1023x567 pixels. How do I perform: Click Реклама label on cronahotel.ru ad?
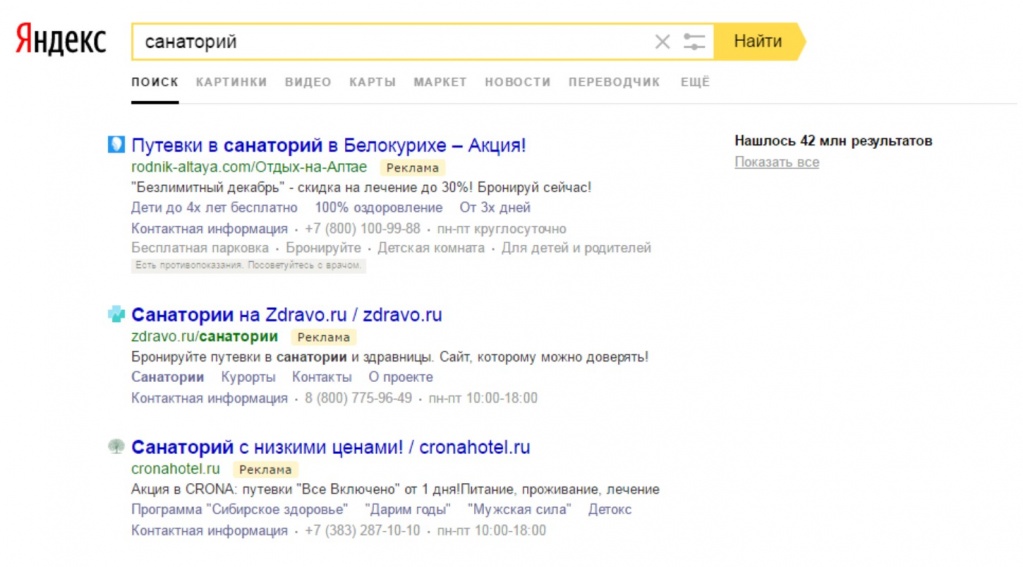point(265,470)
